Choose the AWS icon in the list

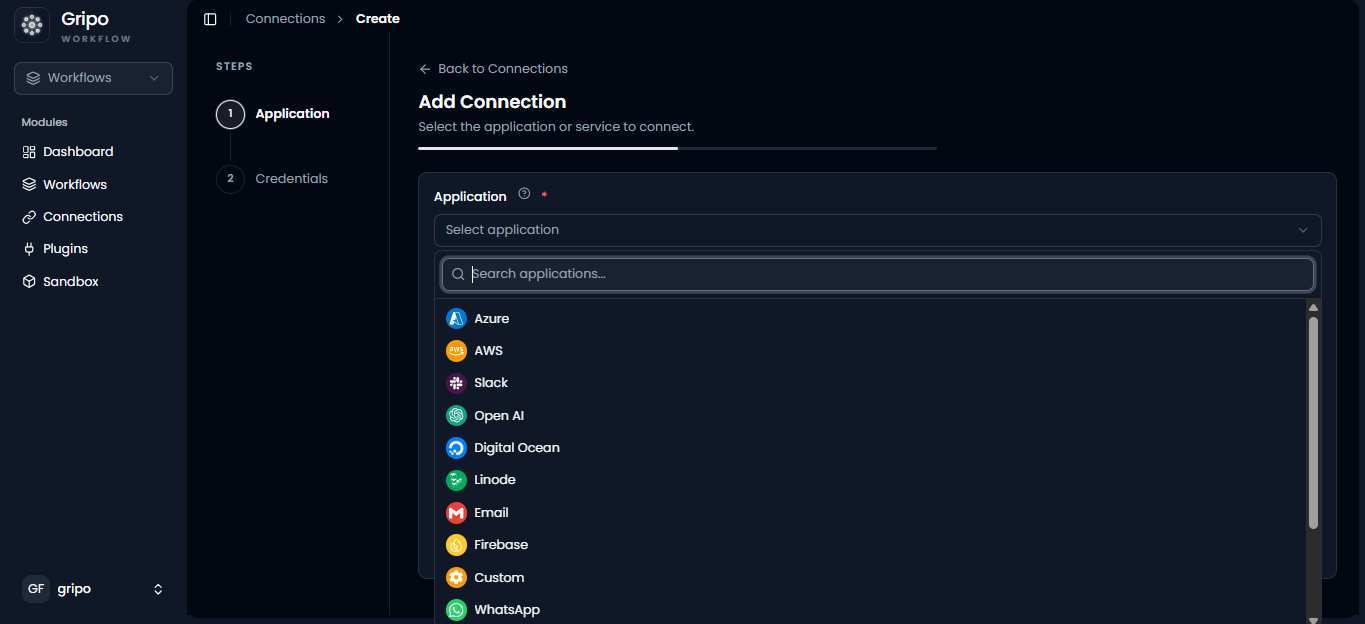pyautogui.click(x=456, y=351)
